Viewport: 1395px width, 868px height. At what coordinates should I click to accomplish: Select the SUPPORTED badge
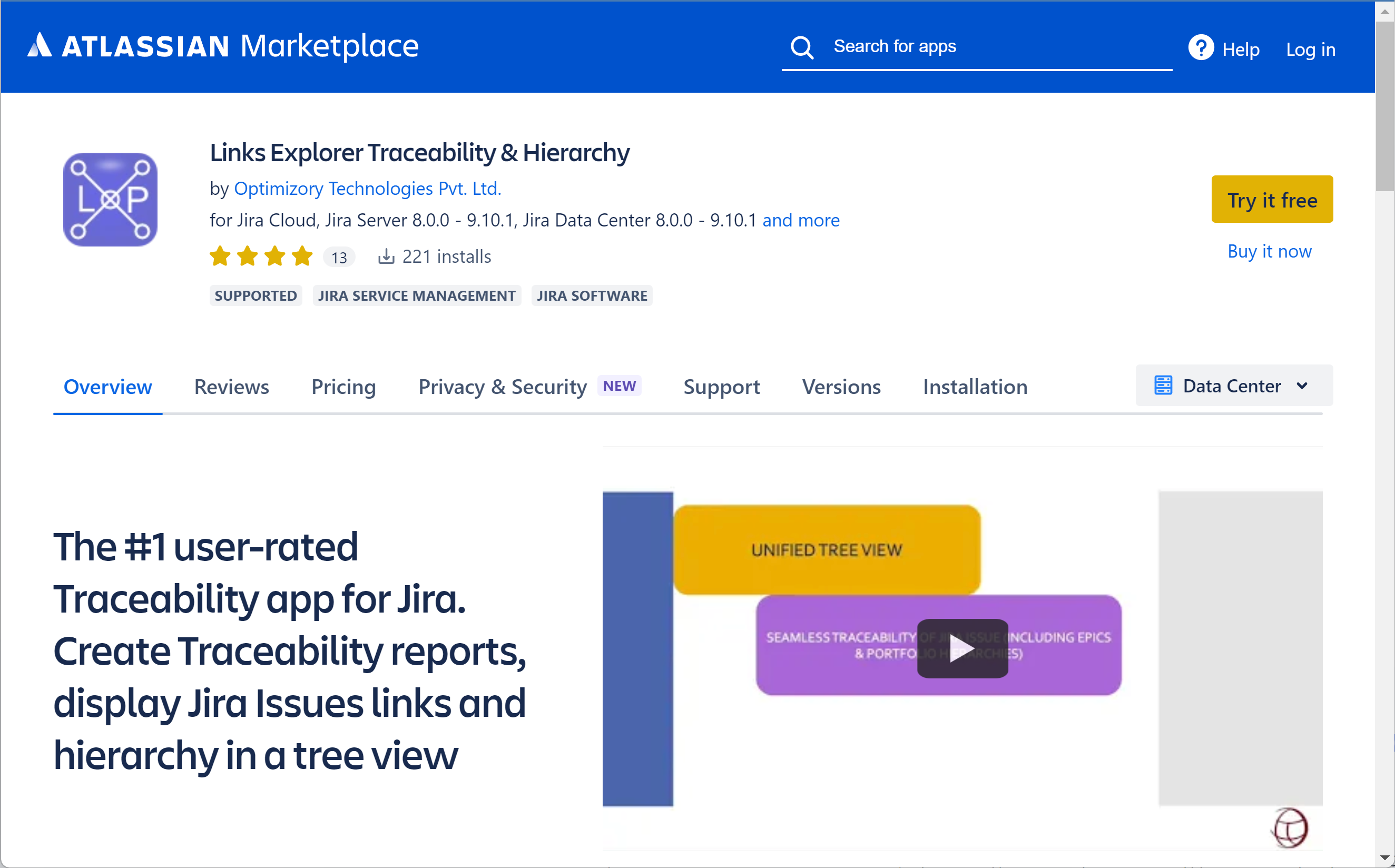[x=256, y=295]
